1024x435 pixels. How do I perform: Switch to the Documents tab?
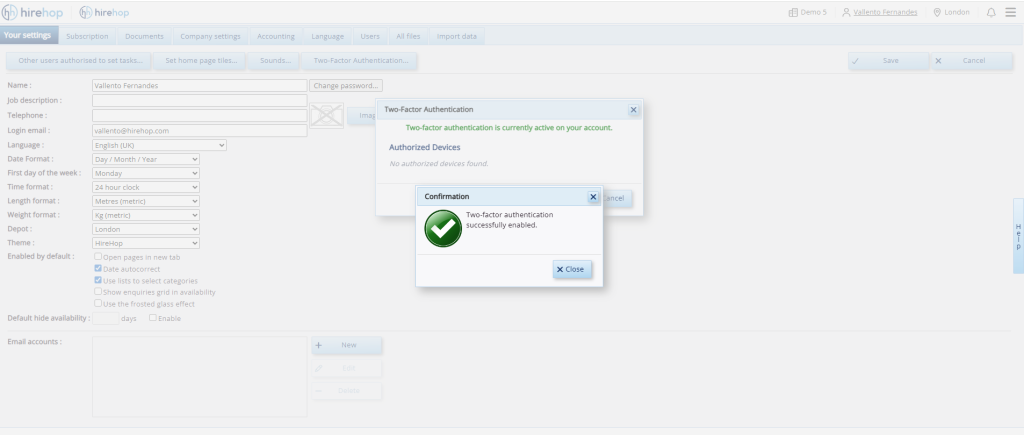(144, 37)
